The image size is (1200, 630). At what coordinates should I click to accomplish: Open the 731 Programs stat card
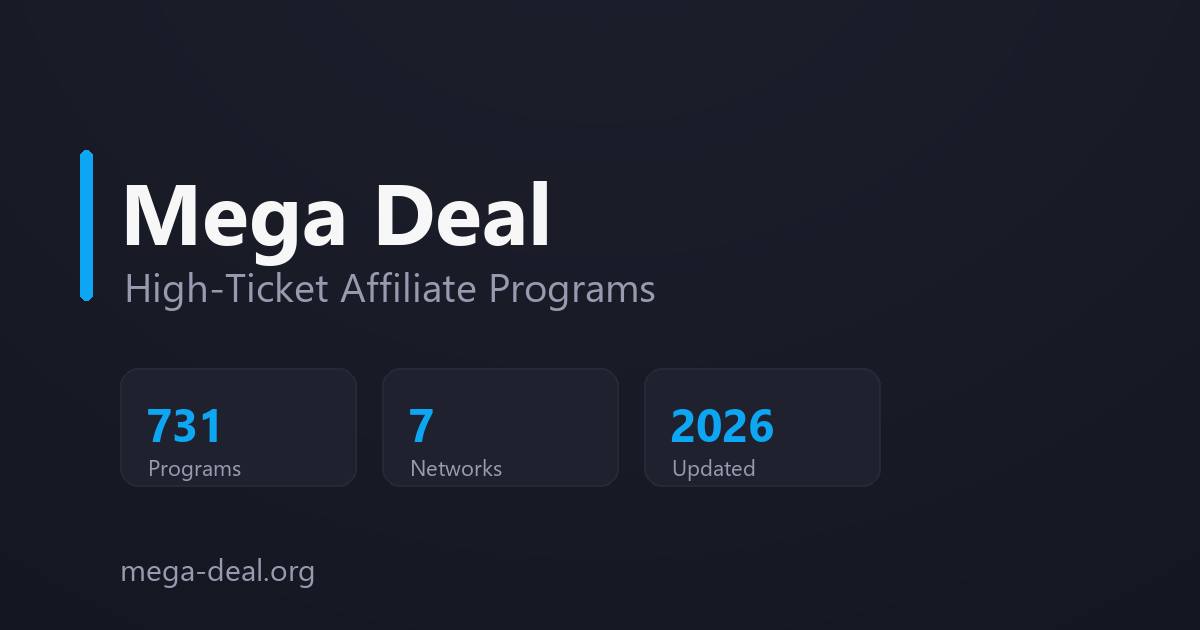[x=238, y=427]
